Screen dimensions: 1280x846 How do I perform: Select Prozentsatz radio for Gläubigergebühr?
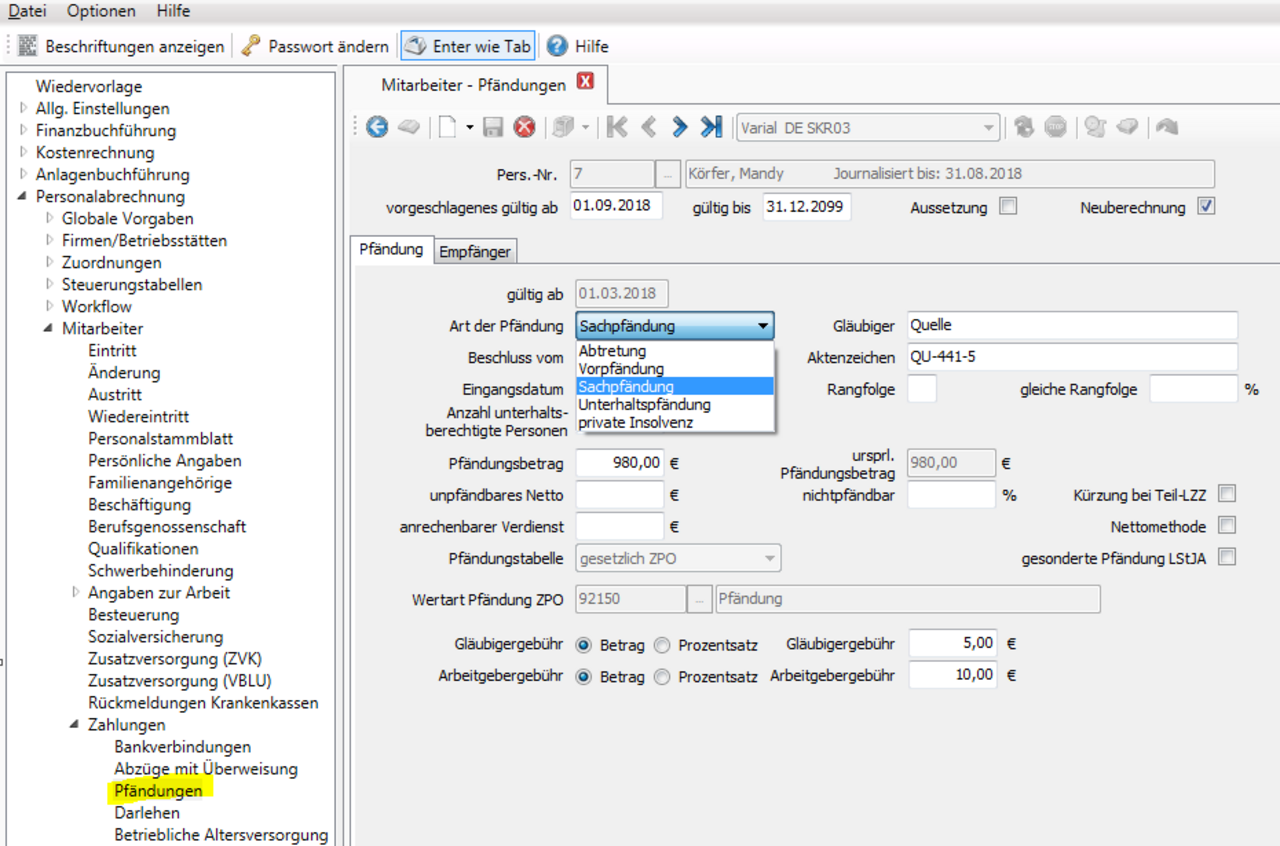(x=662, y=645)
